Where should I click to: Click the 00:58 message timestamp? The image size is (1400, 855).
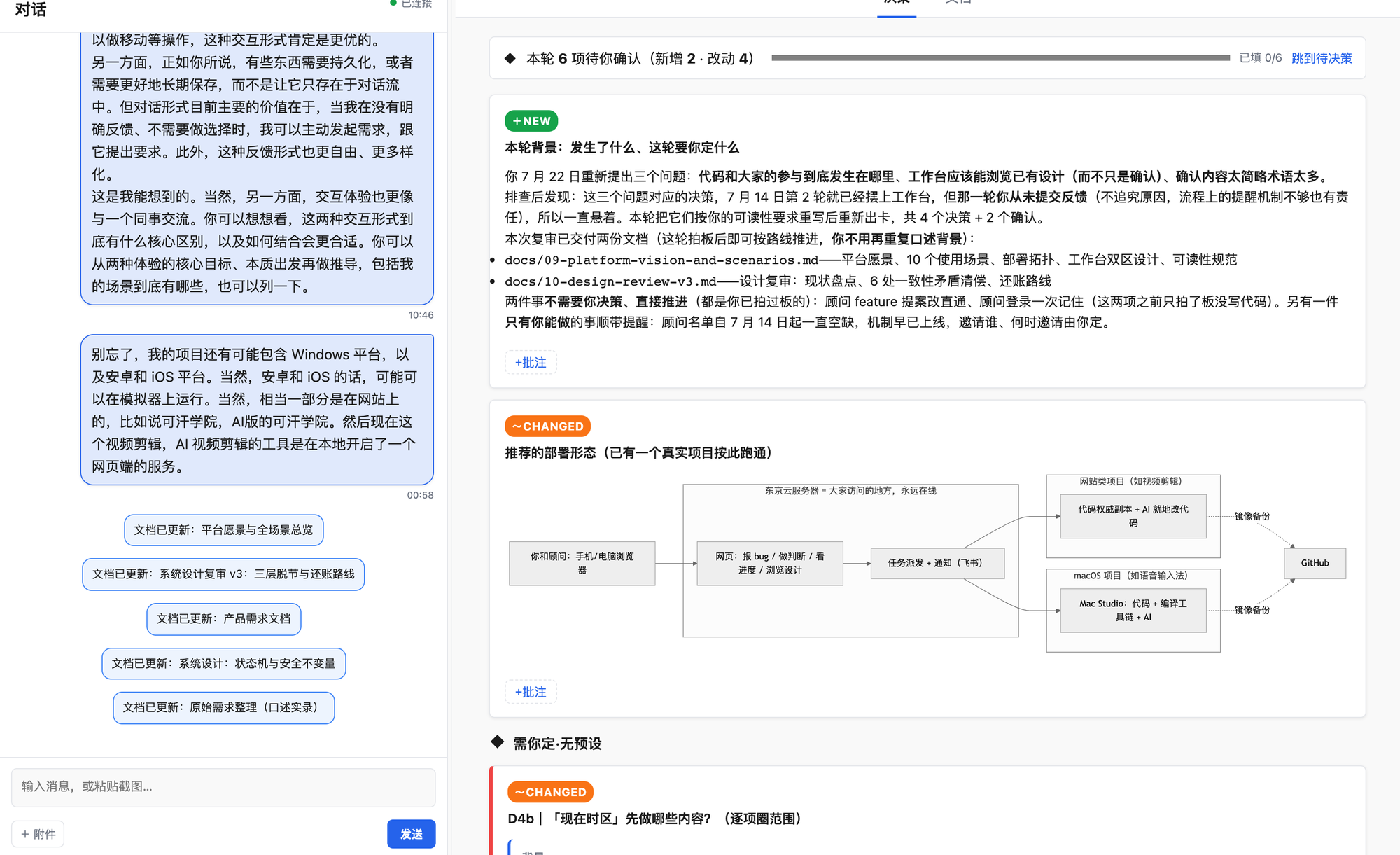point(420,495)
